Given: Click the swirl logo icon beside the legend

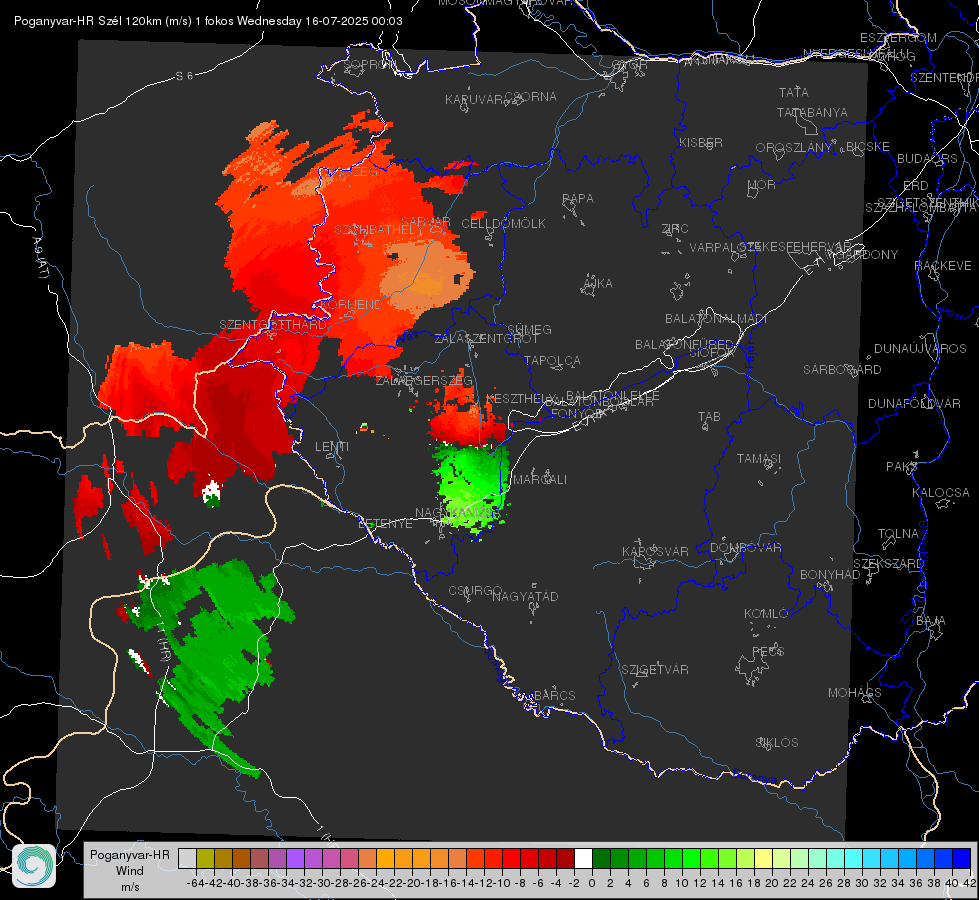Looking at the screenshot, I should (34, 866).
